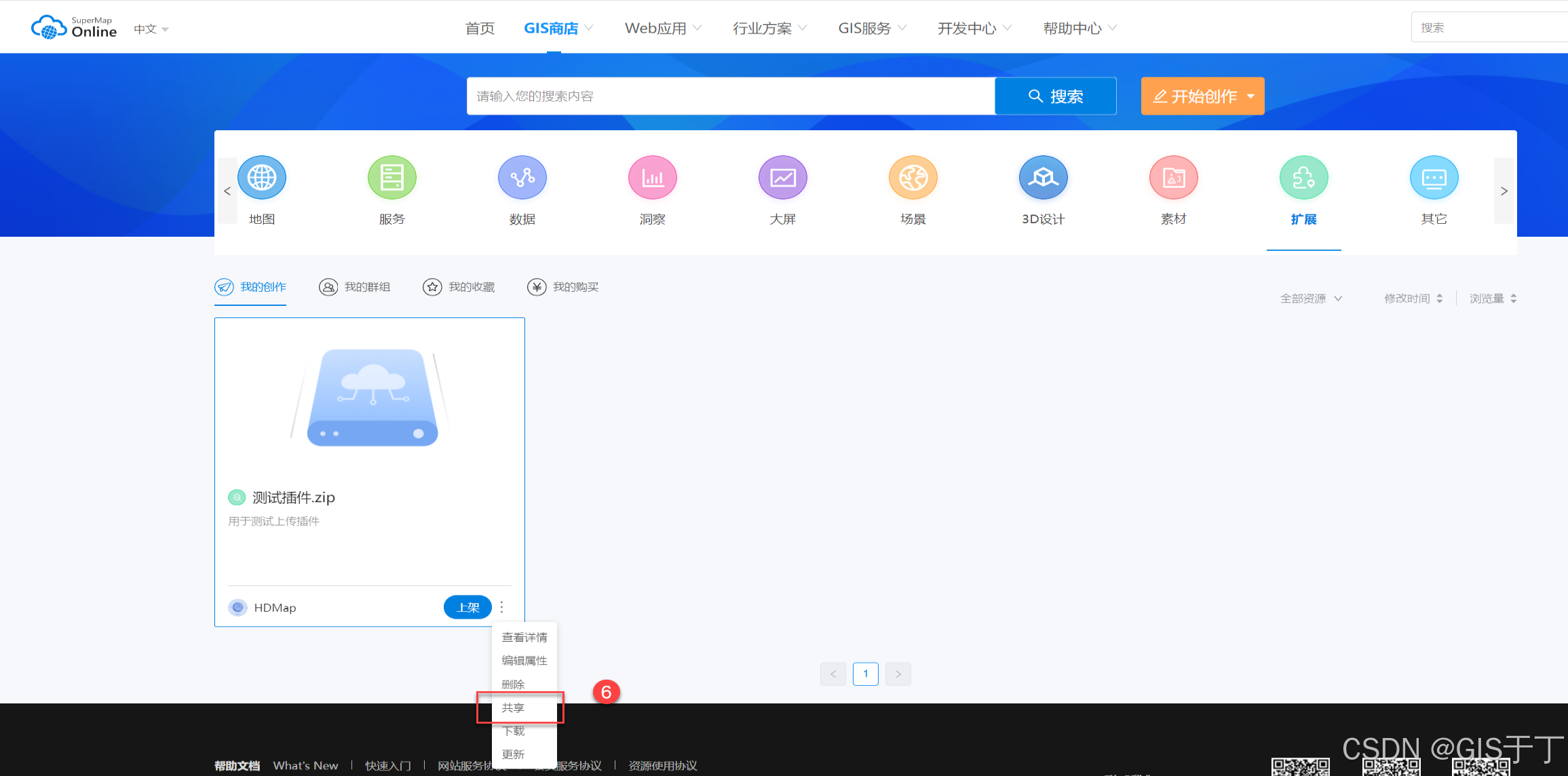Click the HDMap author name
This screenshot has height=776, width=1568.
(x=275, y=608)
